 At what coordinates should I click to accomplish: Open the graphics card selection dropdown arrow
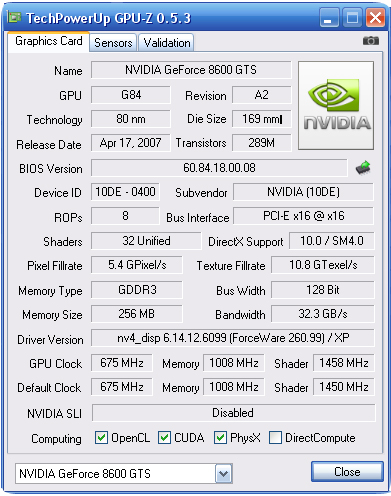click(x=223, y=474)
